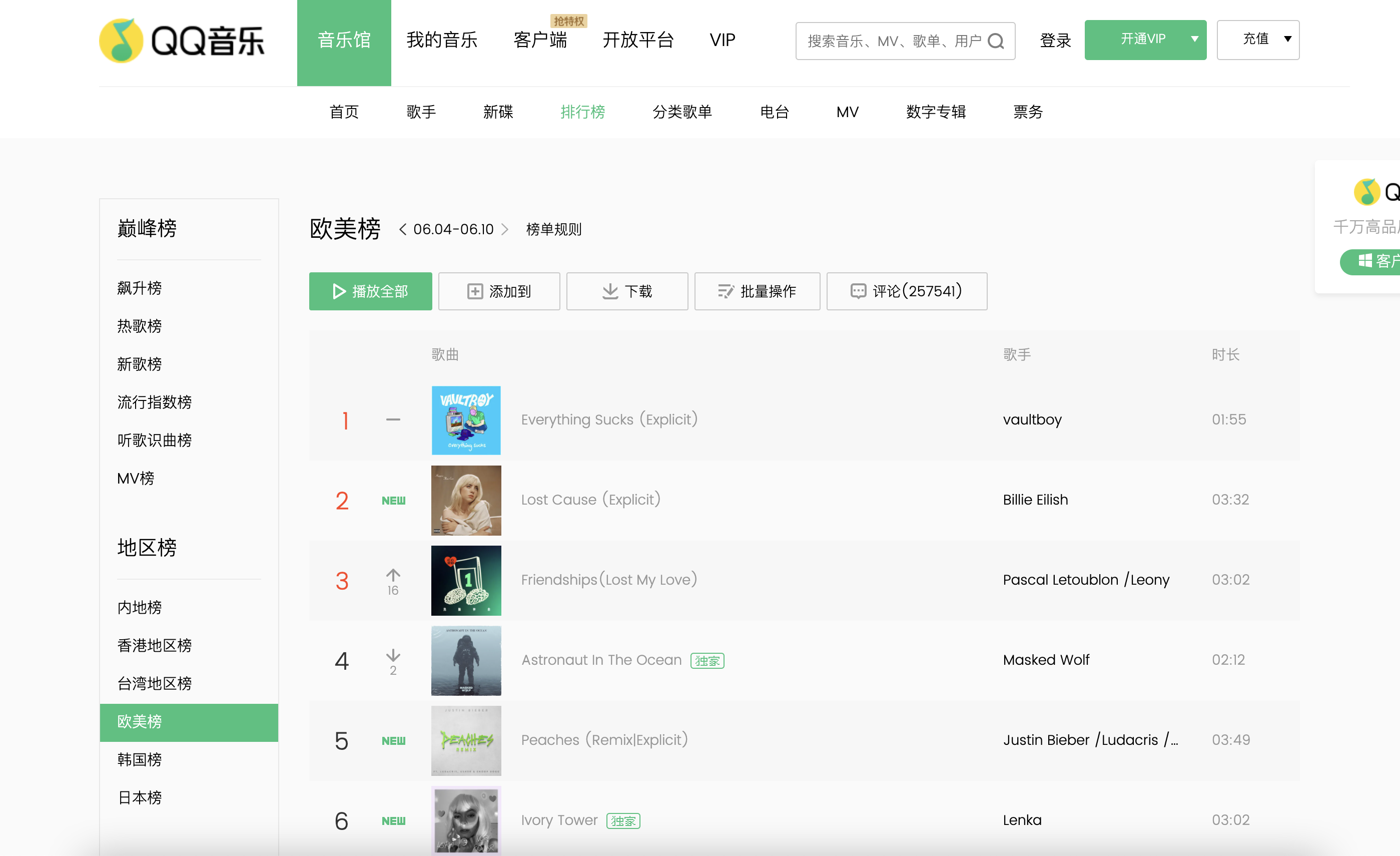Click artist Masked Wolf

1046,660
